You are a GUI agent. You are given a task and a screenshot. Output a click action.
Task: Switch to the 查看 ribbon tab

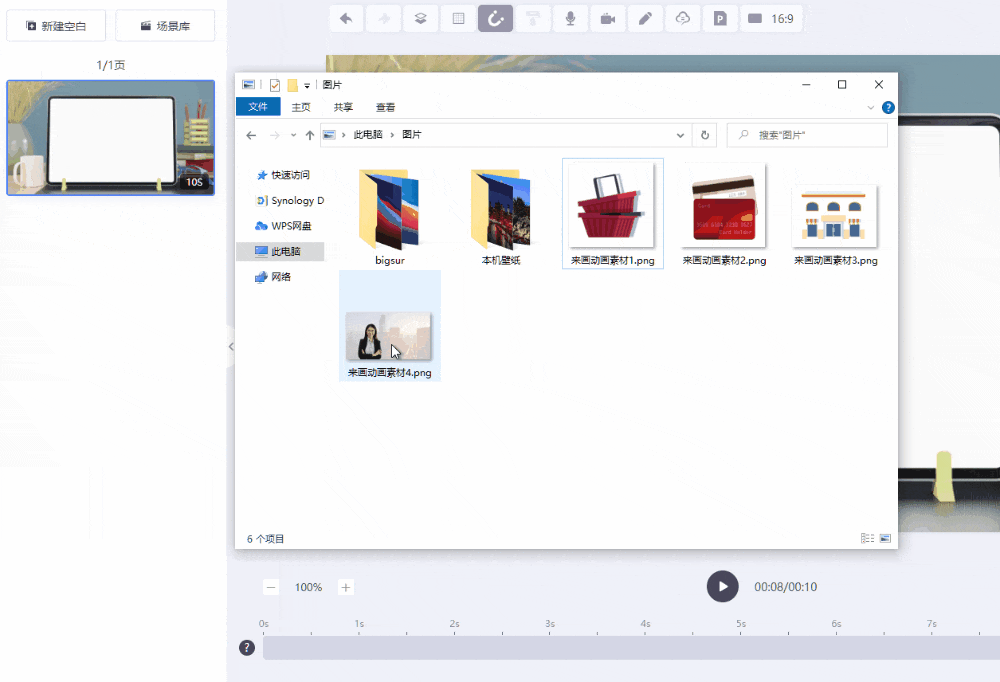pos(385,107)
